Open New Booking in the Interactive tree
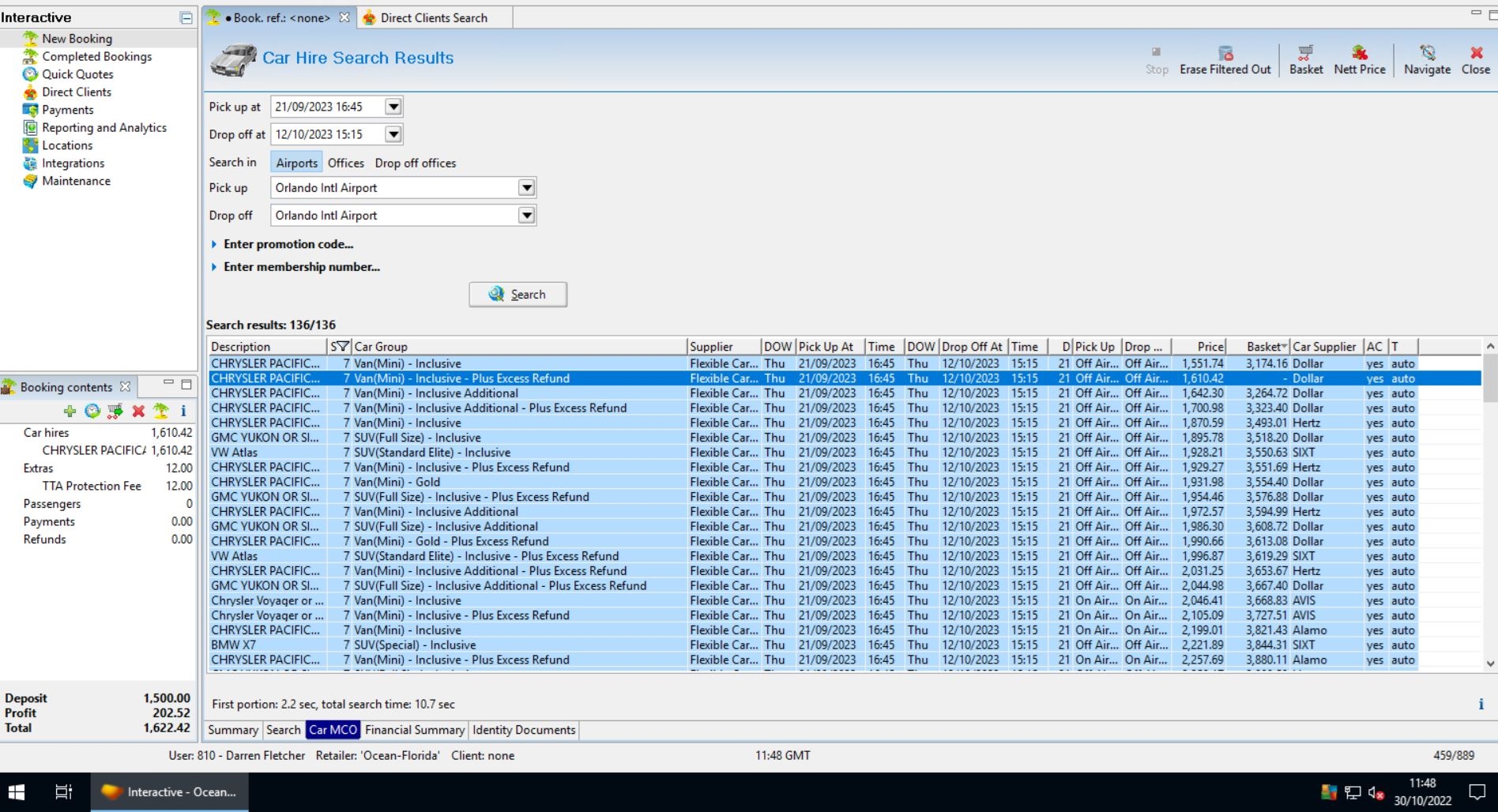The image size is (1498, 812). point(77,39)
